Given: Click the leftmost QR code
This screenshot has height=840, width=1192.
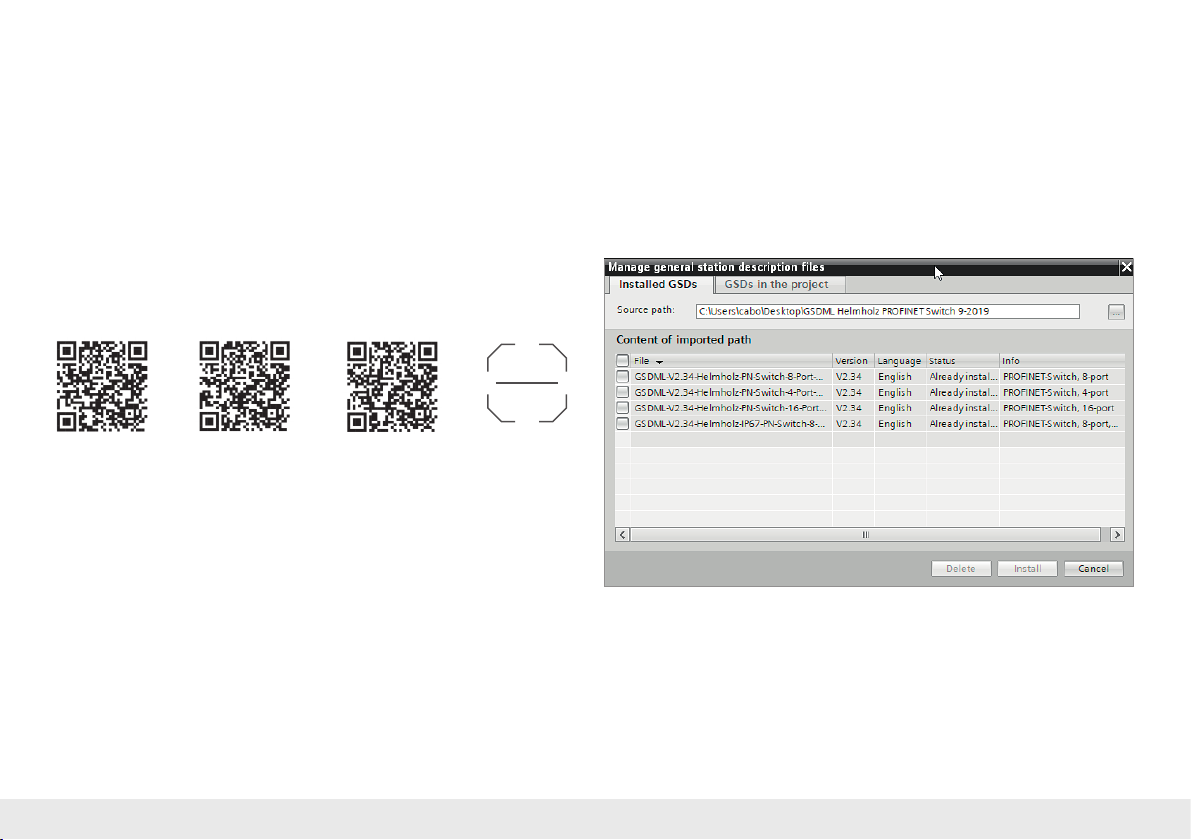Looking at the screenshot, I should pyautogui.click(x=101, y=387).
